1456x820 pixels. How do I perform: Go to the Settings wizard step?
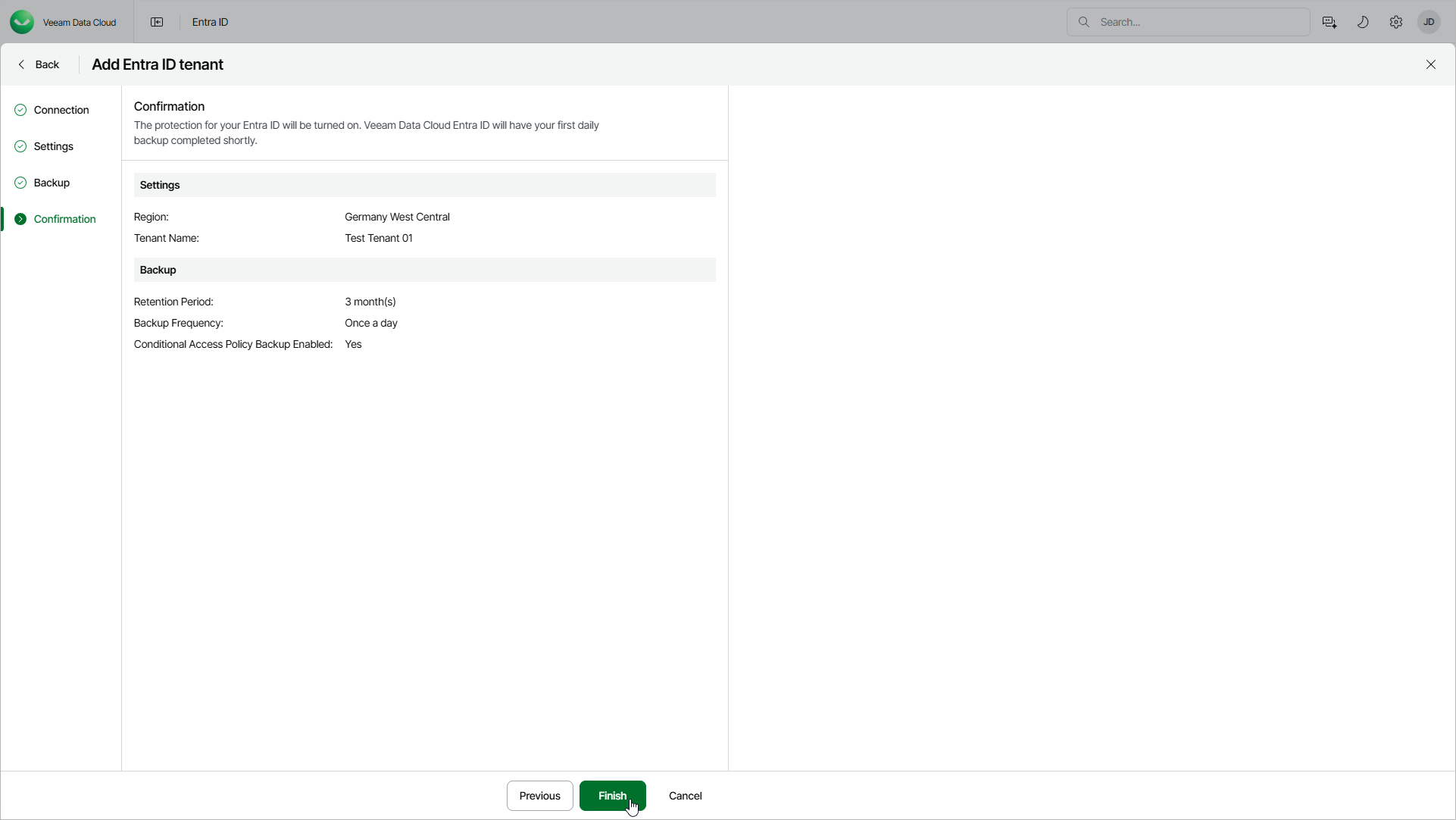[x=54, y=146]
